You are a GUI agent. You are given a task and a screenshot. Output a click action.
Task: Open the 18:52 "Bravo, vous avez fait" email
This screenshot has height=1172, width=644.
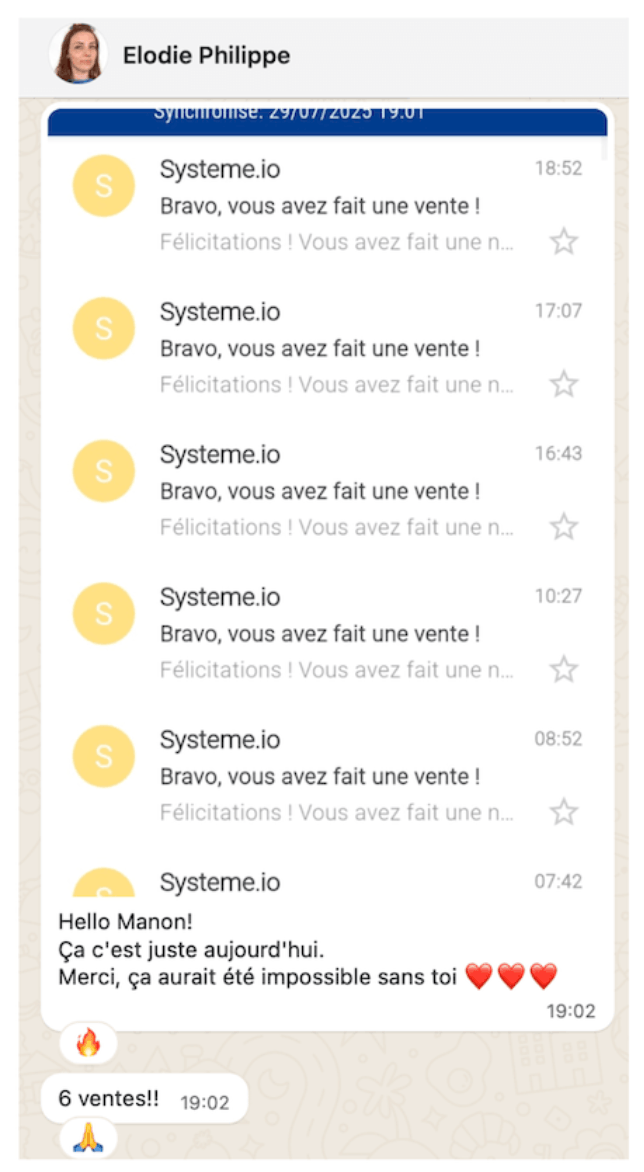pyautogui.click(x=320, y=207)
